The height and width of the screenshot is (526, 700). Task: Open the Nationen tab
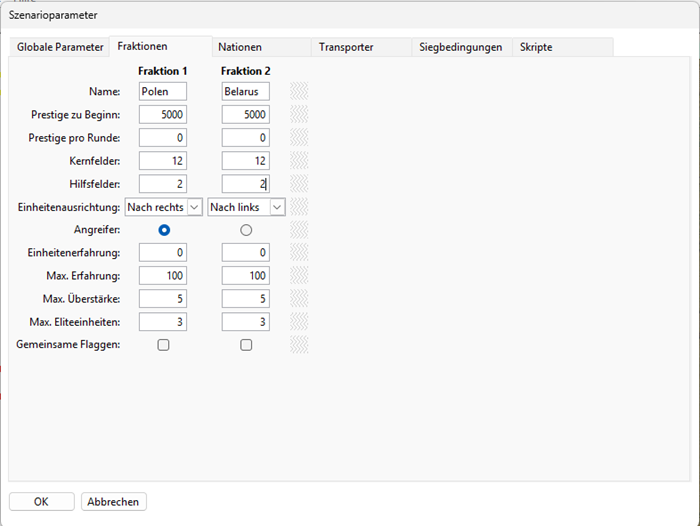click(x=240, y=47)
